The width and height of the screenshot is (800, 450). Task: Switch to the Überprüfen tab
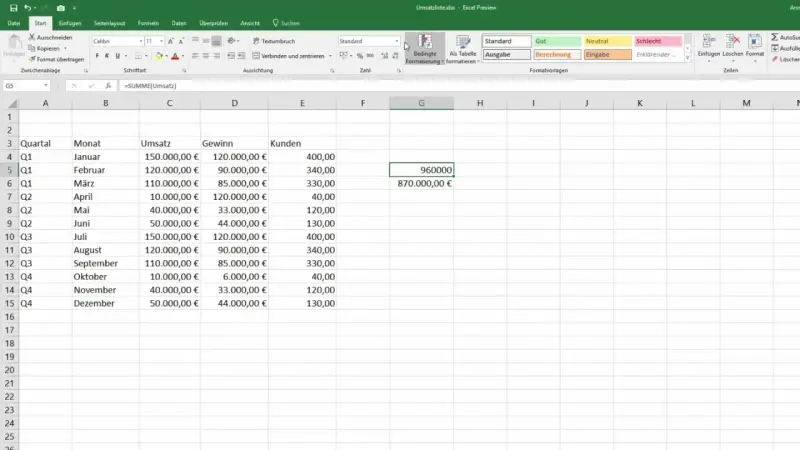pyautogui.click(x=214, y=23)
